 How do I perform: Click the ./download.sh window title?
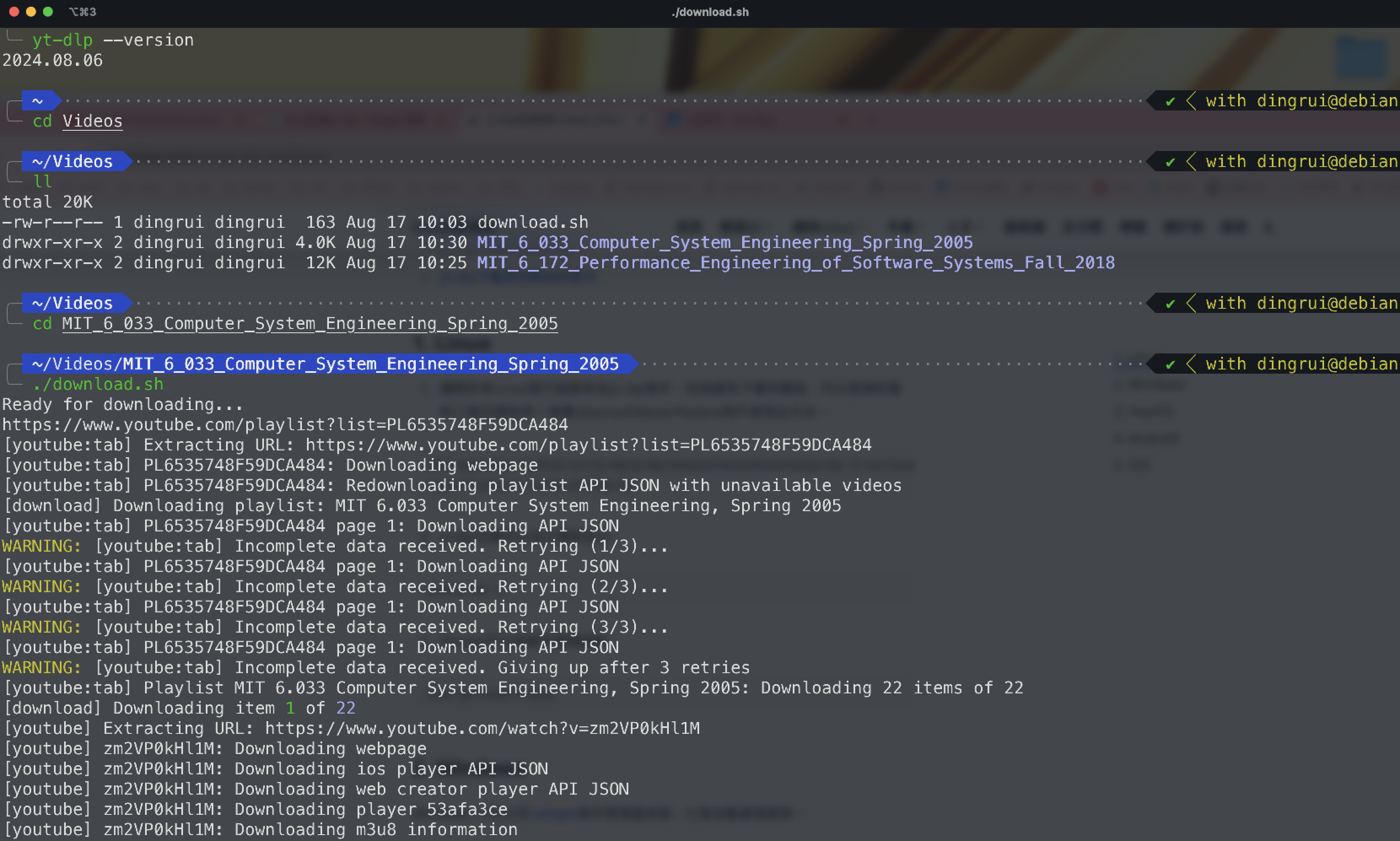pyautogui.click(x=710, y=12)
